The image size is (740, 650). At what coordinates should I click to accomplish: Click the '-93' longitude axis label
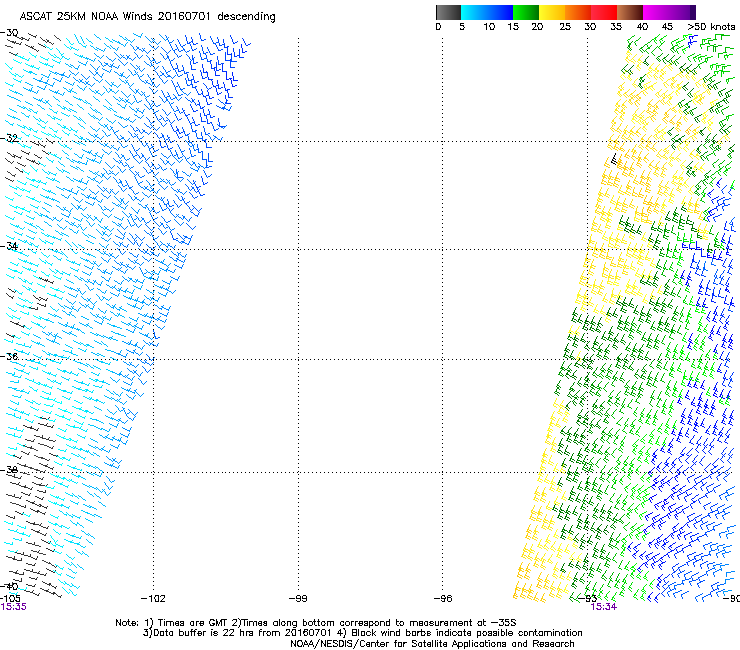(588, 599)
